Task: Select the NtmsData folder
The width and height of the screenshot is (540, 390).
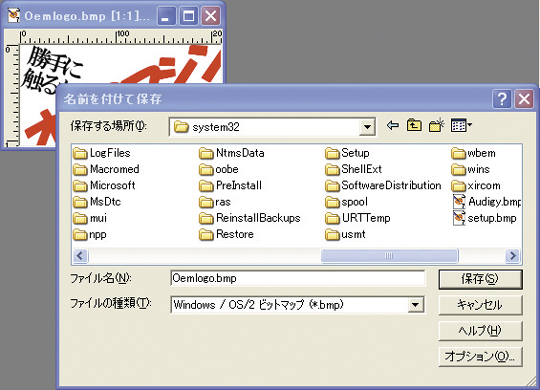Action: click(x=232, y=153)
